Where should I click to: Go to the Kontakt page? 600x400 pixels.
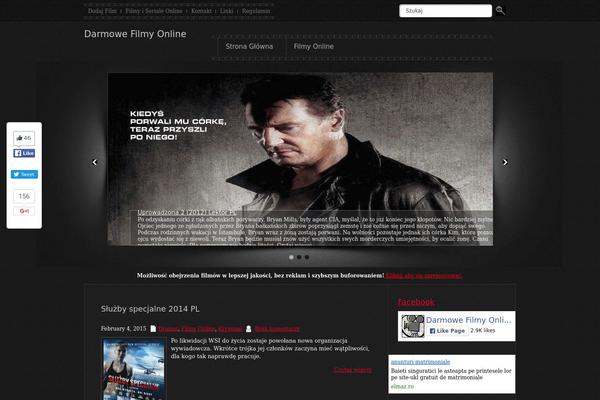(x=201, y=11)
